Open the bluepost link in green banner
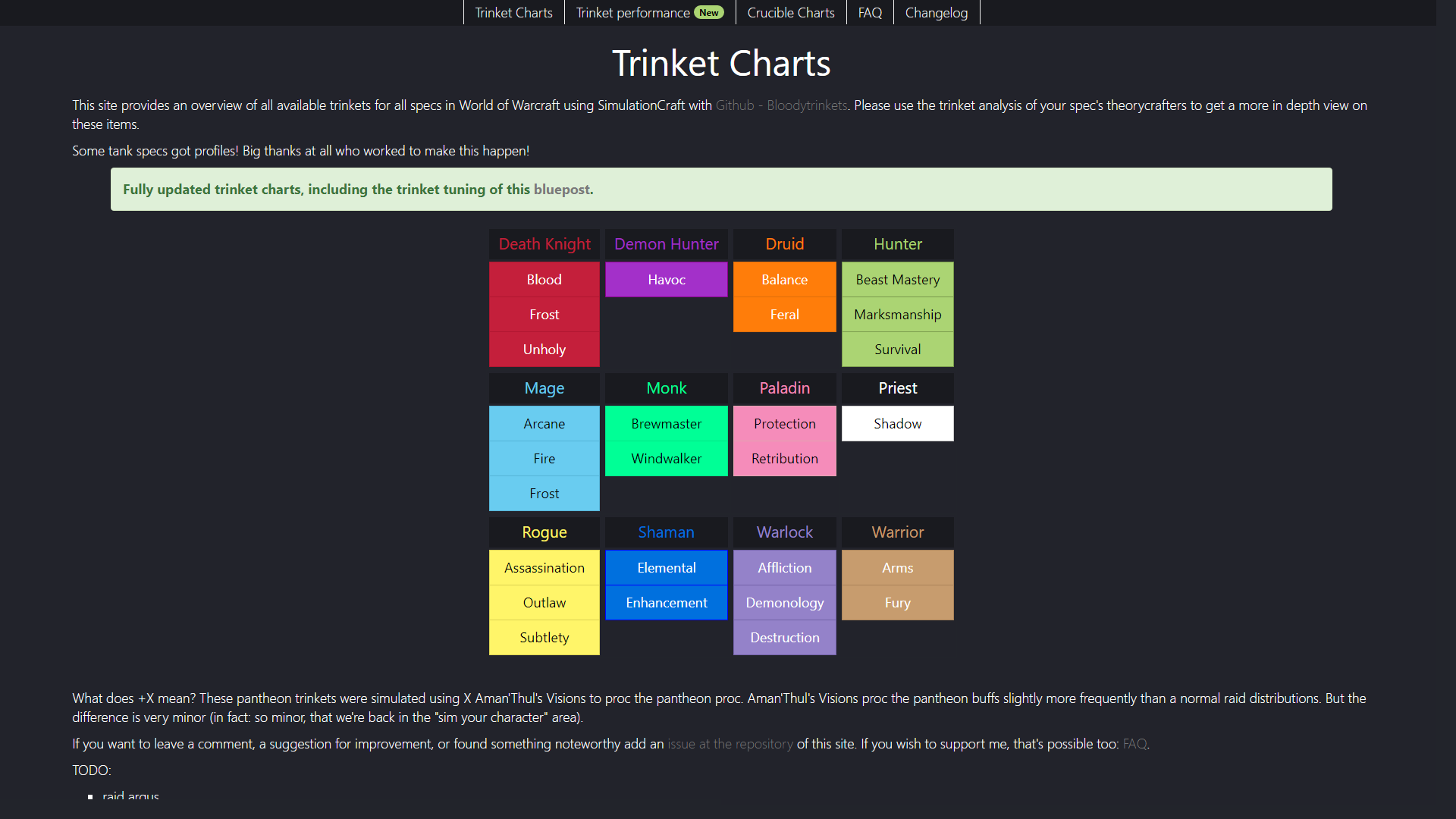Image resolution: width=1456 pixels, height=819 pixels. coord(562,190)
